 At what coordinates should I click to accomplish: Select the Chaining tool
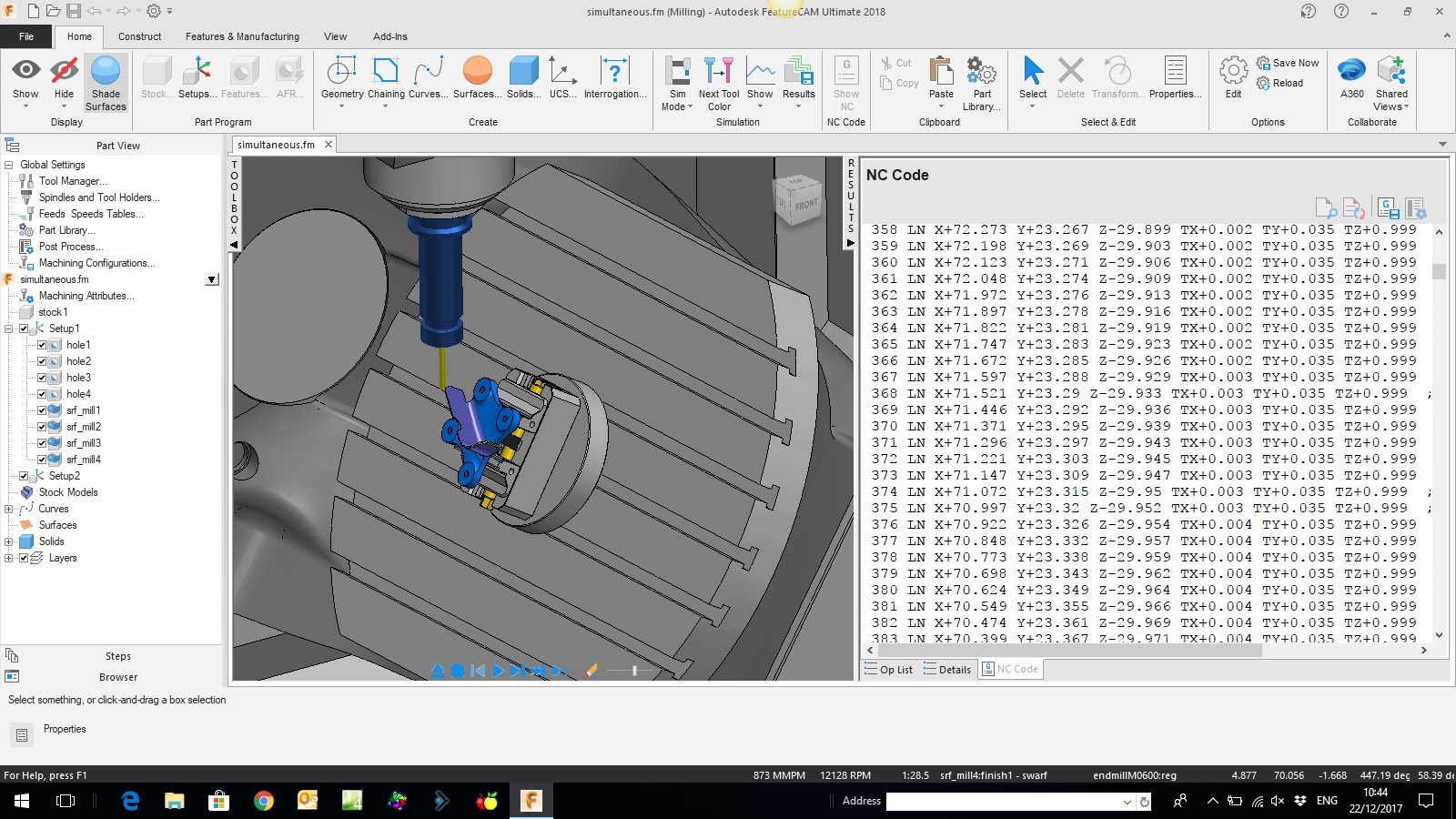click(x=386, y=82)
